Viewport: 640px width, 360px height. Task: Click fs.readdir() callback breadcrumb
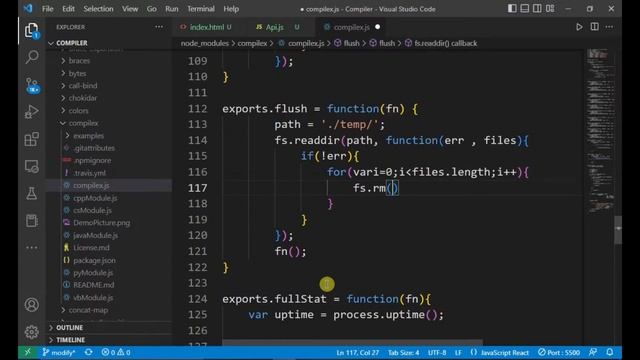click(x=445, y=43)
